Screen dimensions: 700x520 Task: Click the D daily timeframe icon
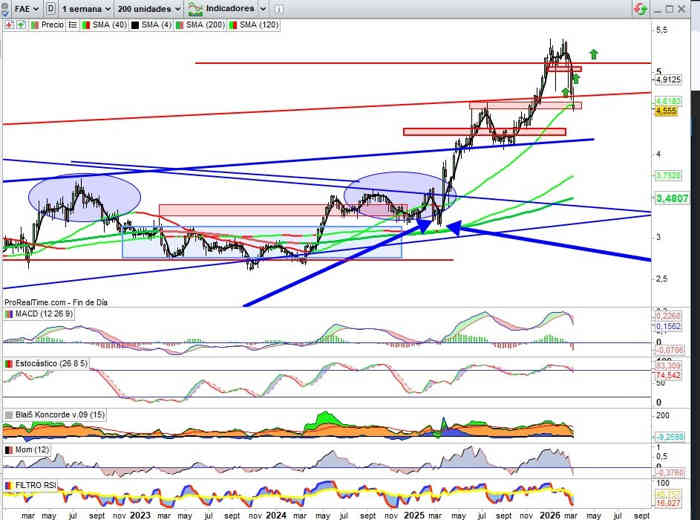point(50,8)
